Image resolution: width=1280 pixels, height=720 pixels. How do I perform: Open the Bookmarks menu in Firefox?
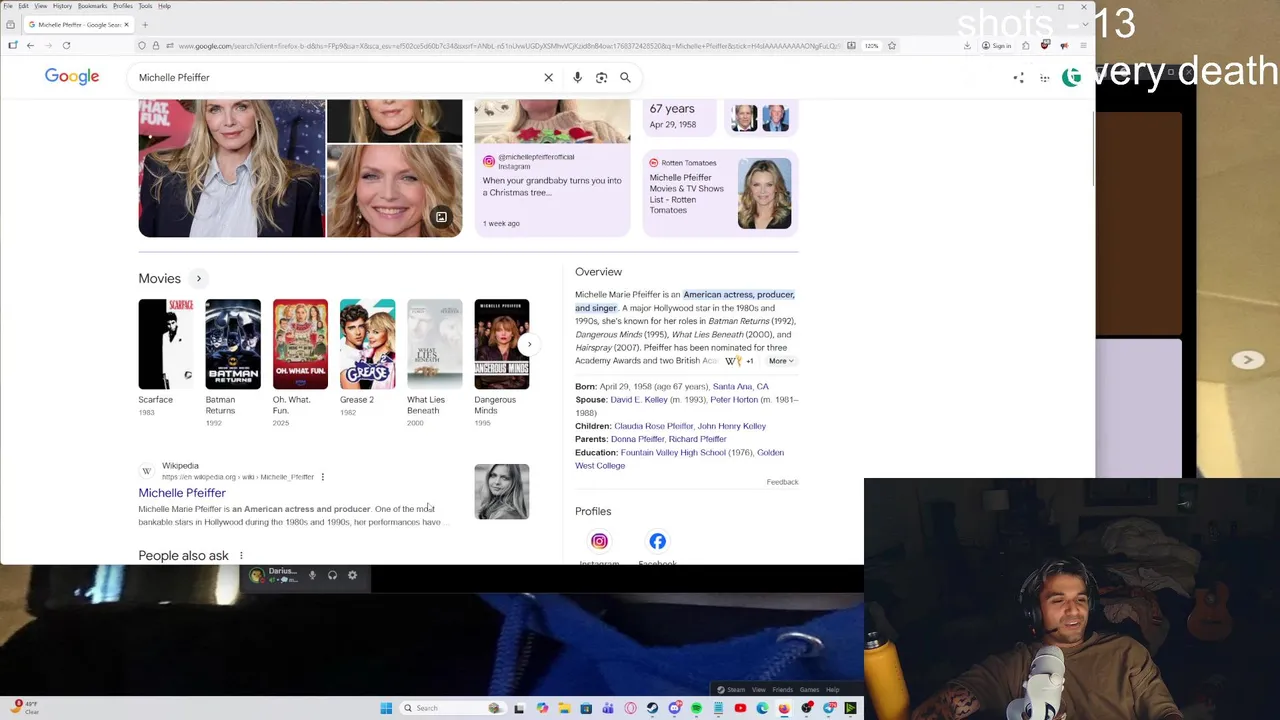pyautogui.click(x=92, y=6)
